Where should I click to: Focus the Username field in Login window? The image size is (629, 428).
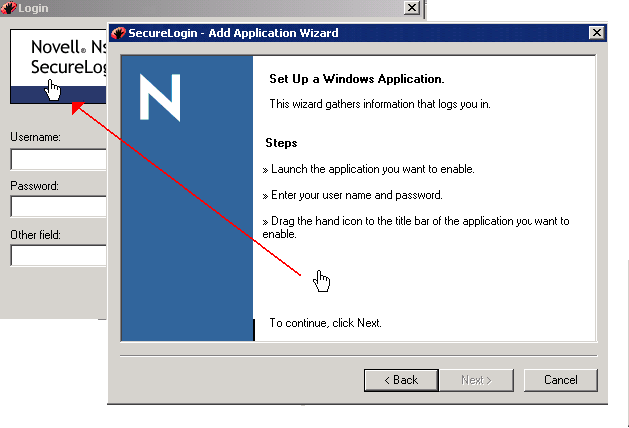[59, 159]
